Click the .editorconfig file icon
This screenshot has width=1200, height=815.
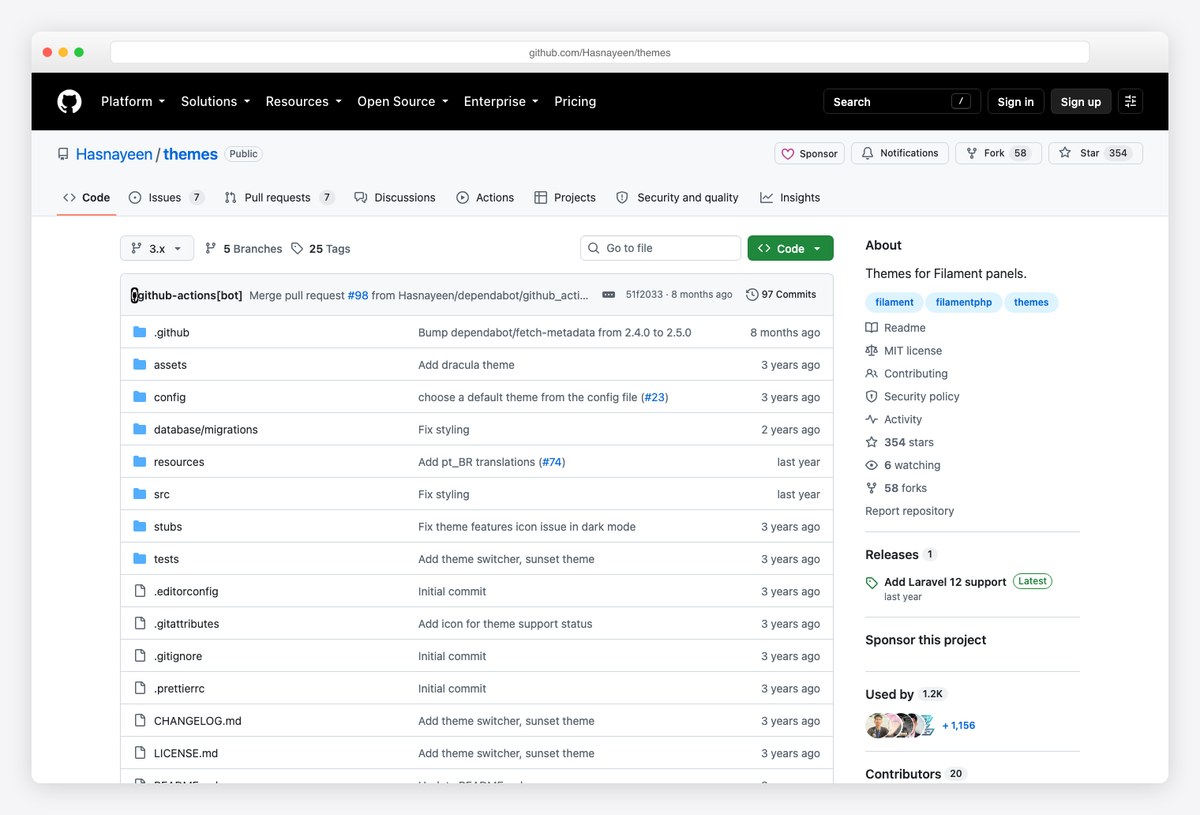[x=140, y=591]
